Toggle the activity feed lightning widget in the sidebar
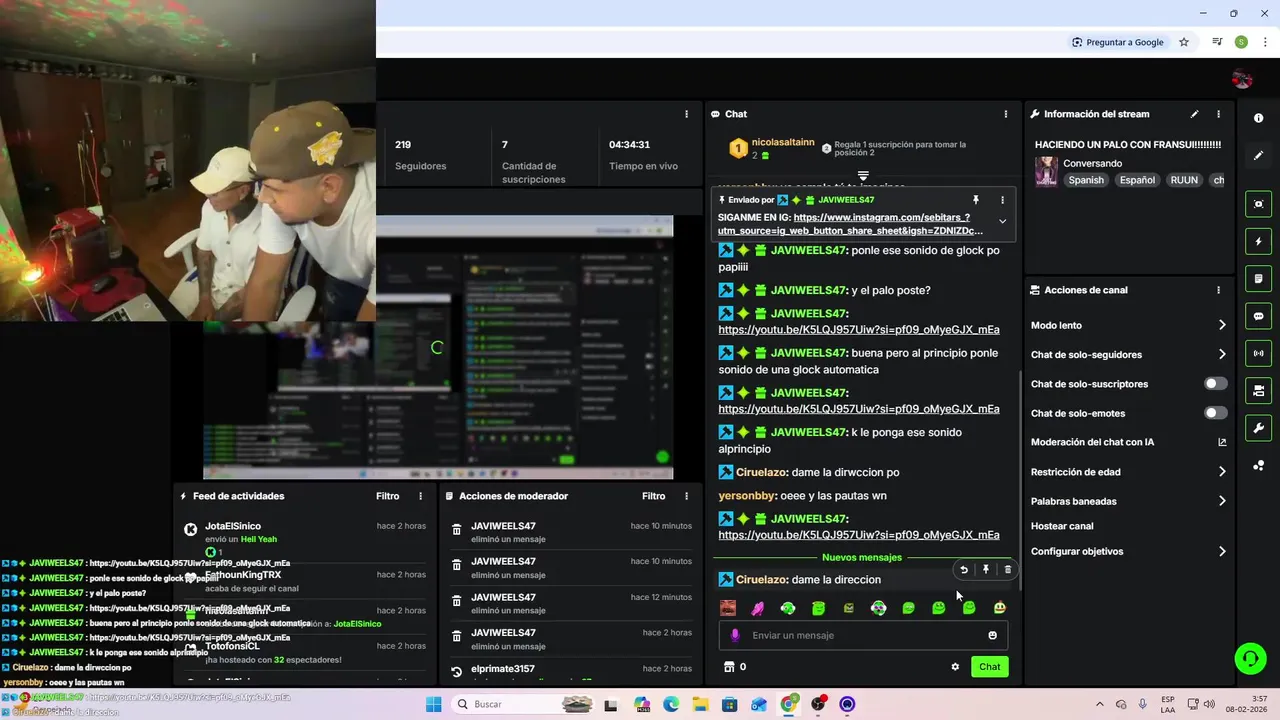 click(1258, 241)
